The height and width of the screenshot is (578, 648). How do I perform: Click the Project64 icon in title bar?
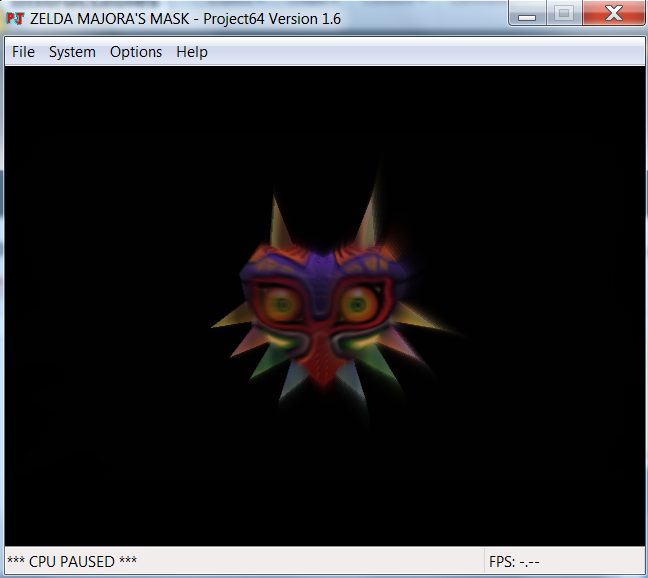tap(15, 19)
